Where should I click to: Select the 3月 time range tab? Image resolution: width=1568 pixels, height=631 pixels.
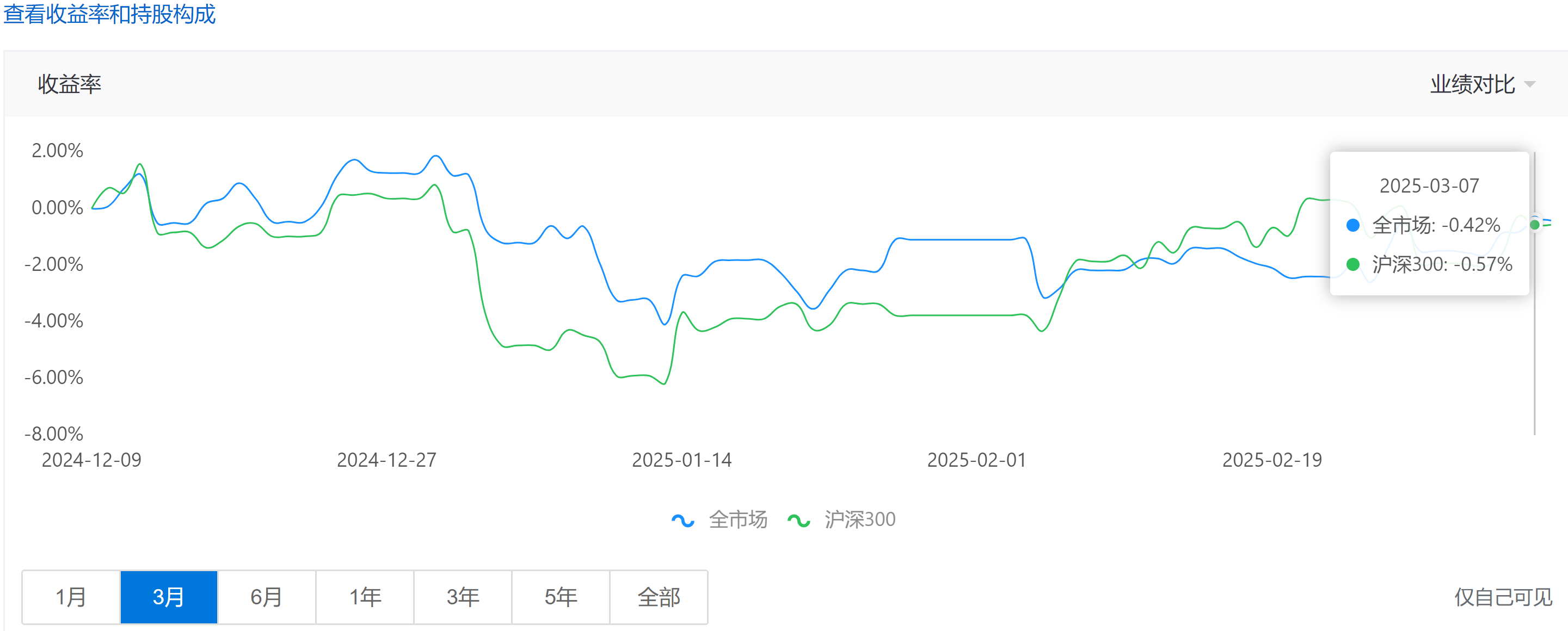pos(169,597)
